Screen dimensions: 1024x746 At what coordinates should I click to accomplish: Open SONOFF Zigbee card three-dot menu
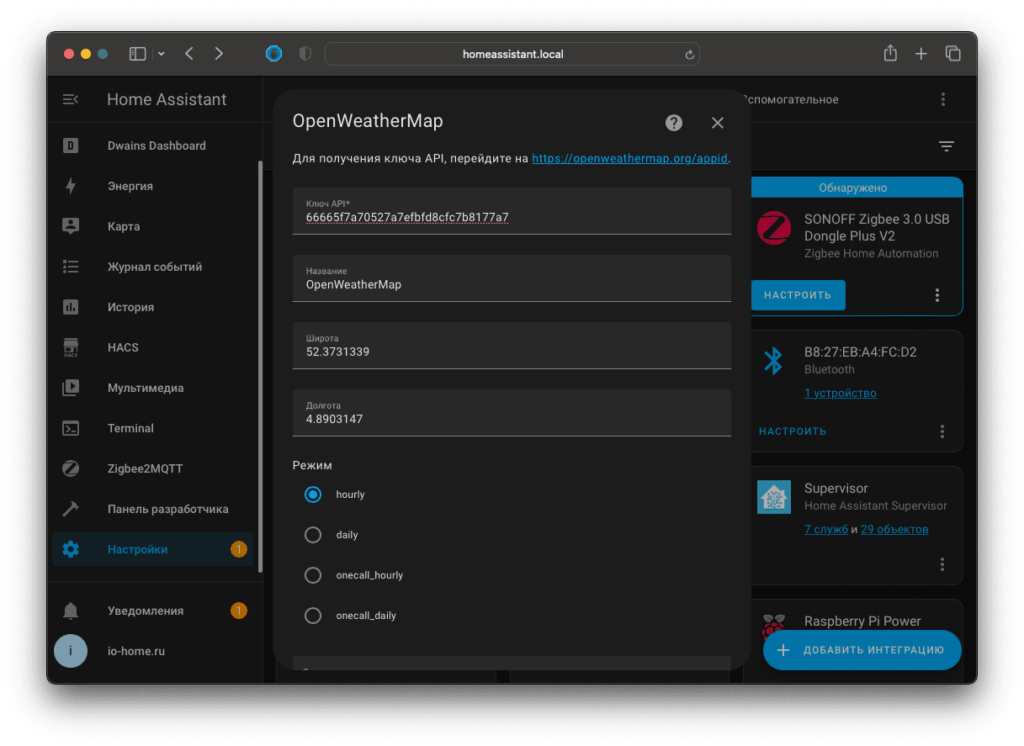(x=937, y=295)
